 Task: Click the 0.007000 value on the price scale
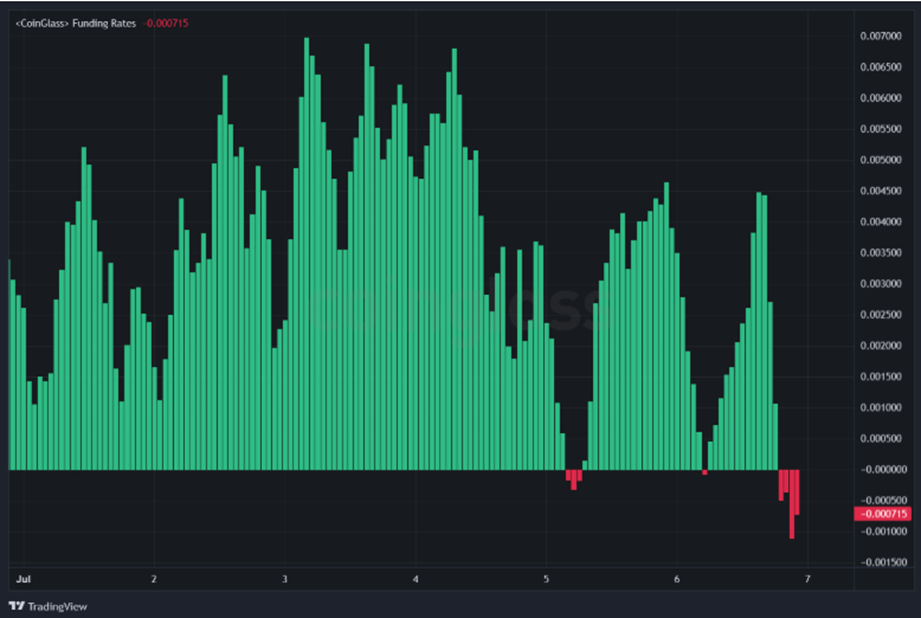coord(882,34)
